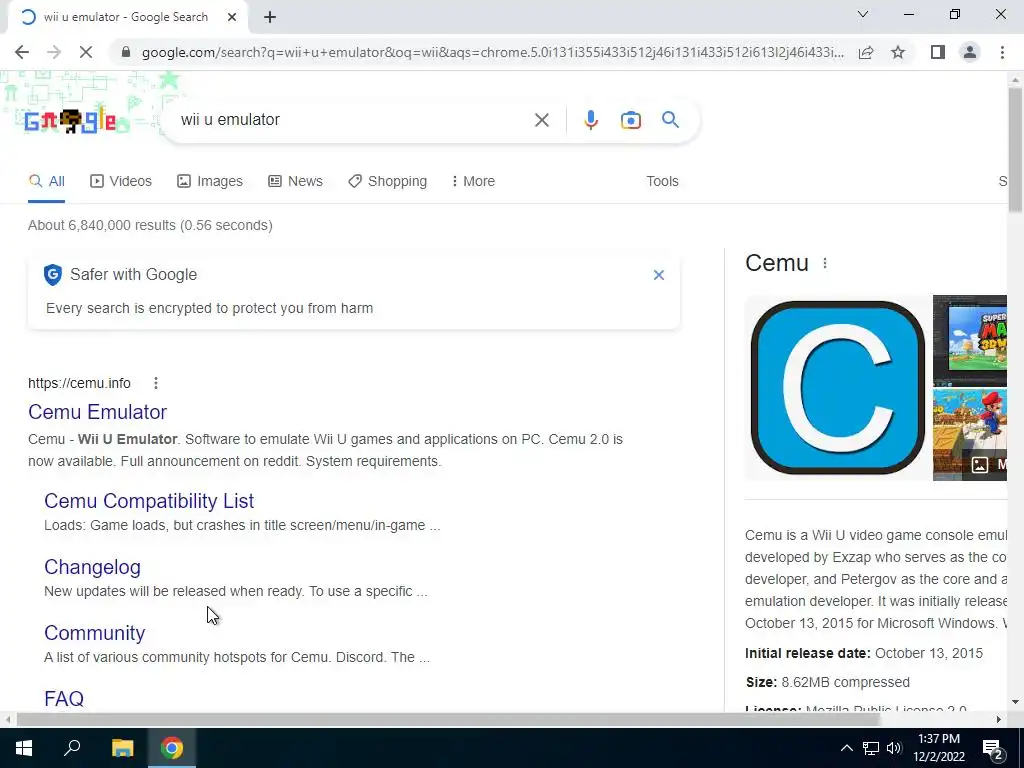
Task: Go back to the previous page
Action: (x=22, y=52)
